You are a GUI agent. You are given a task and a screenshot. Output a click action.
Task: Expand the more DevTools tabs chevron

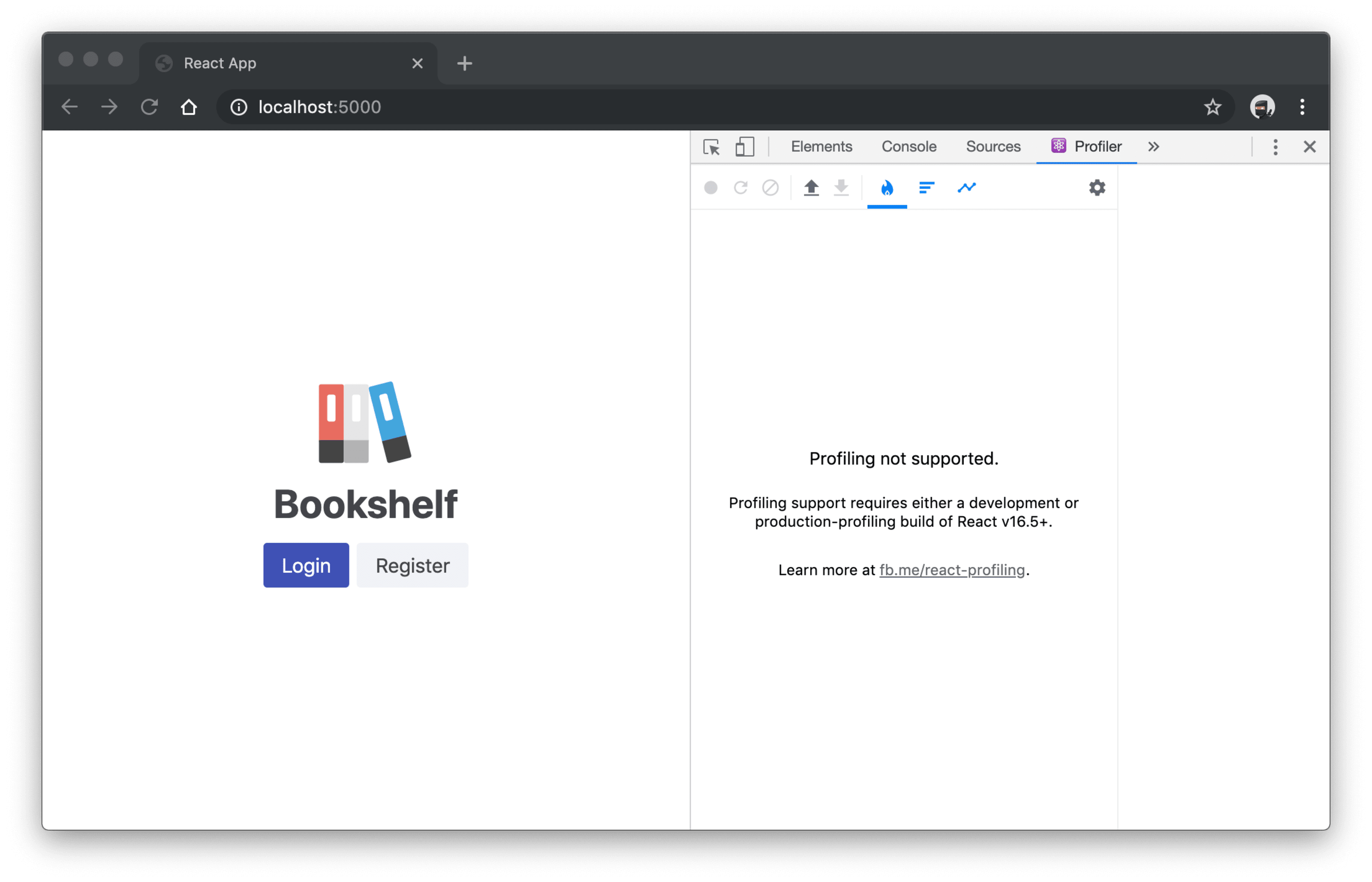tap(1153, 147)
